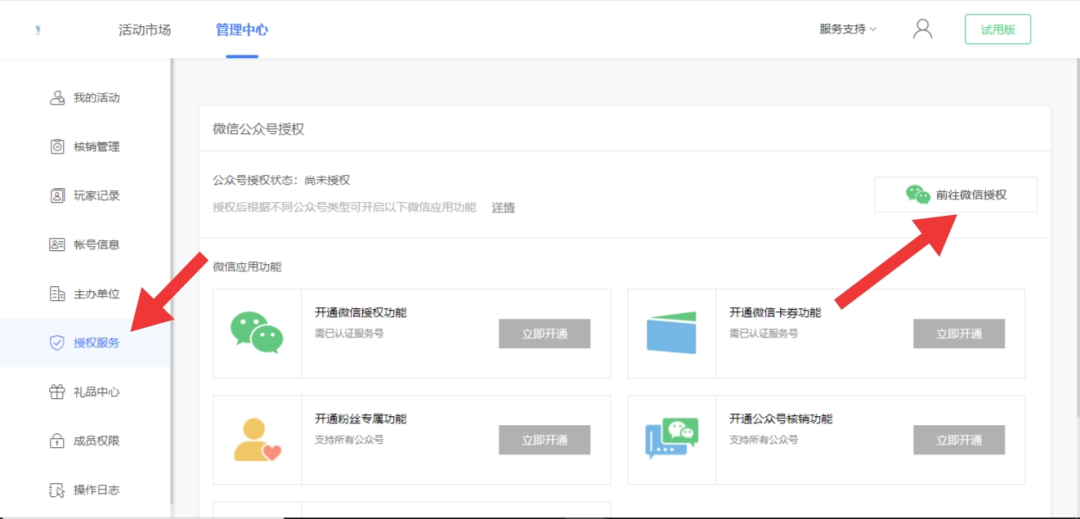Image resolution: width=1080 pixels, height=519 pixels.
Task: Click the 礼品中心 gift icon
Action: [x=57, y=392]
